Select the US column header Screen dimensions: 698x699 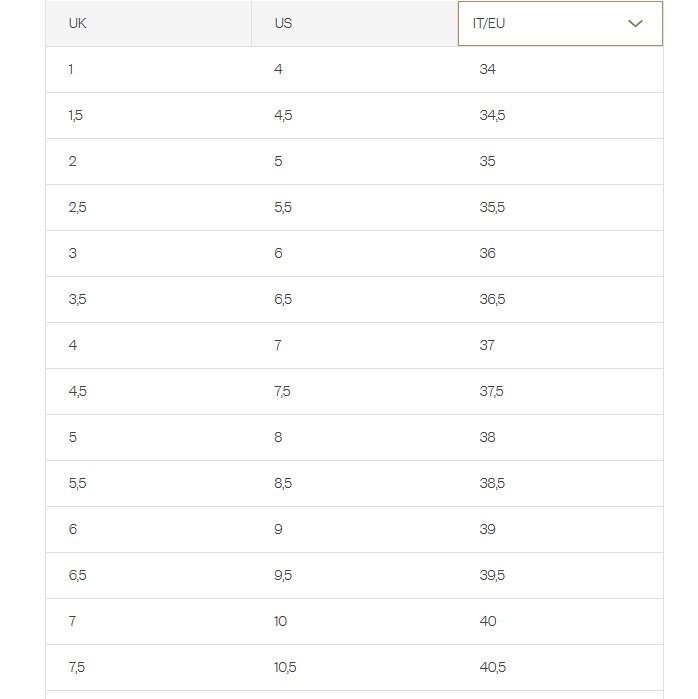pos(354,23)
